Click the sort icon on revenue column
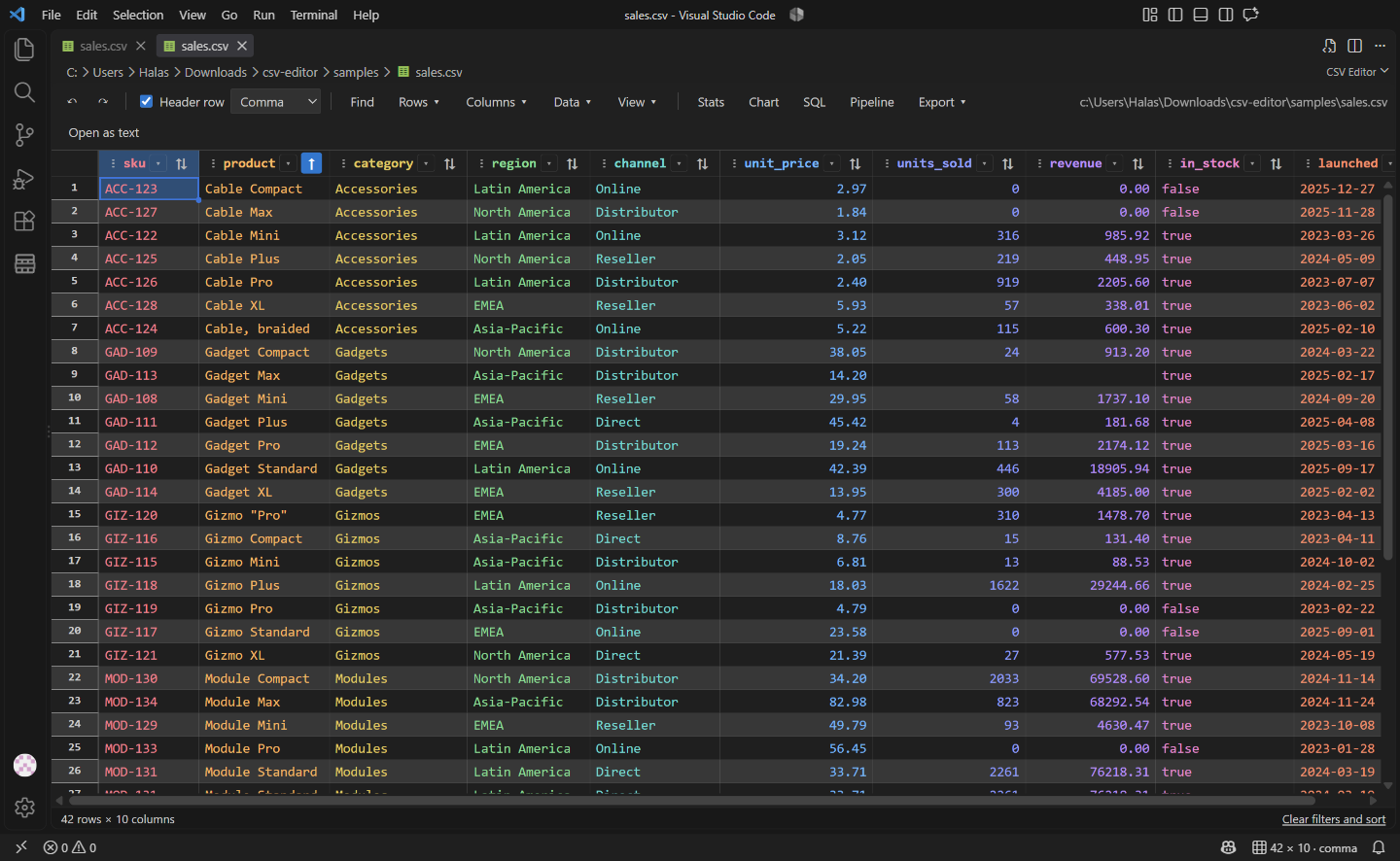Viewport: 1400px width, 861px height. click(1137, 163)
